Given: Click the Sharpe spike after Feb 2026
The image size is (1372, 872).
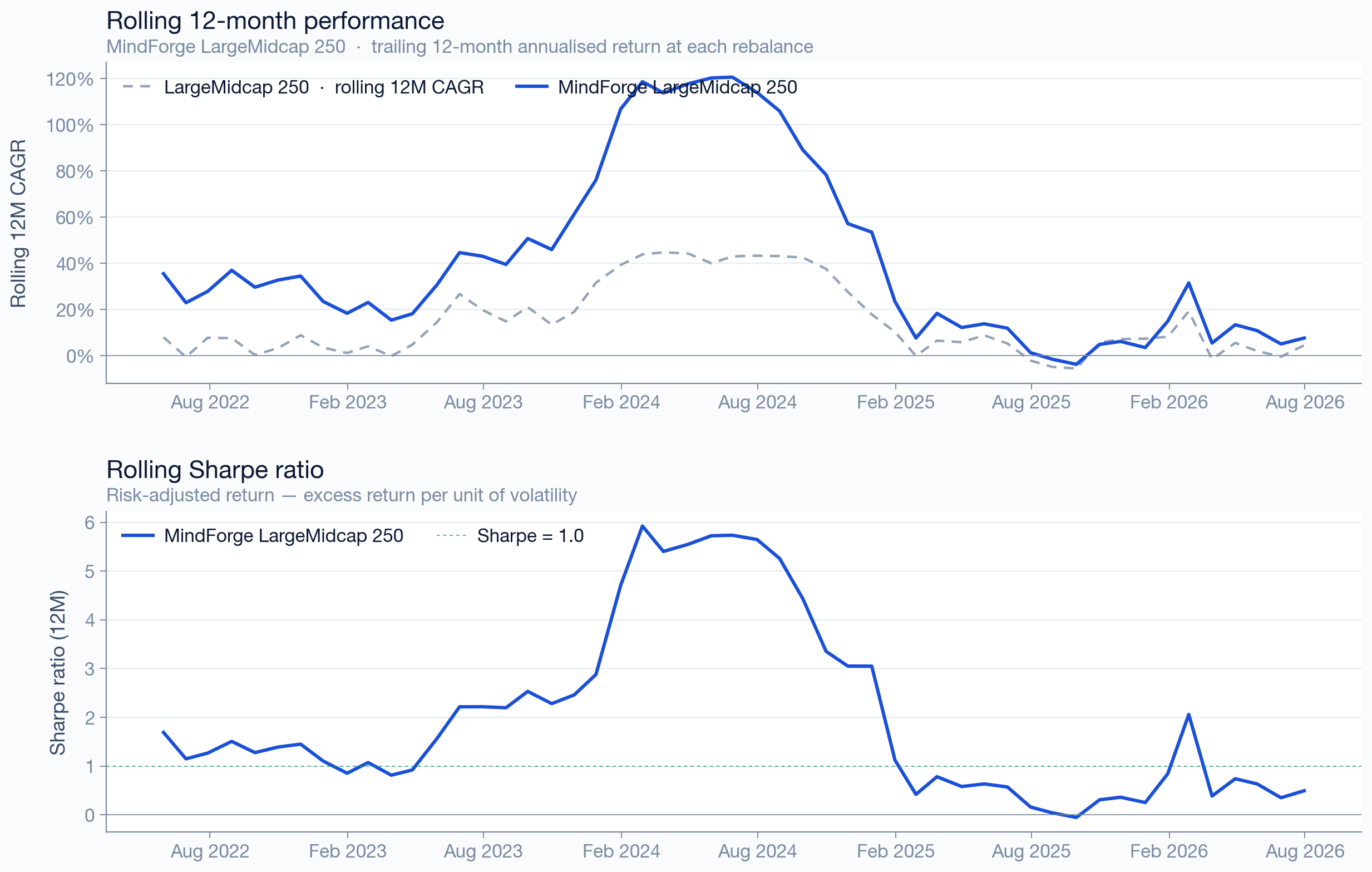Looking at the screenshot, I should (x=1188, y=714).
